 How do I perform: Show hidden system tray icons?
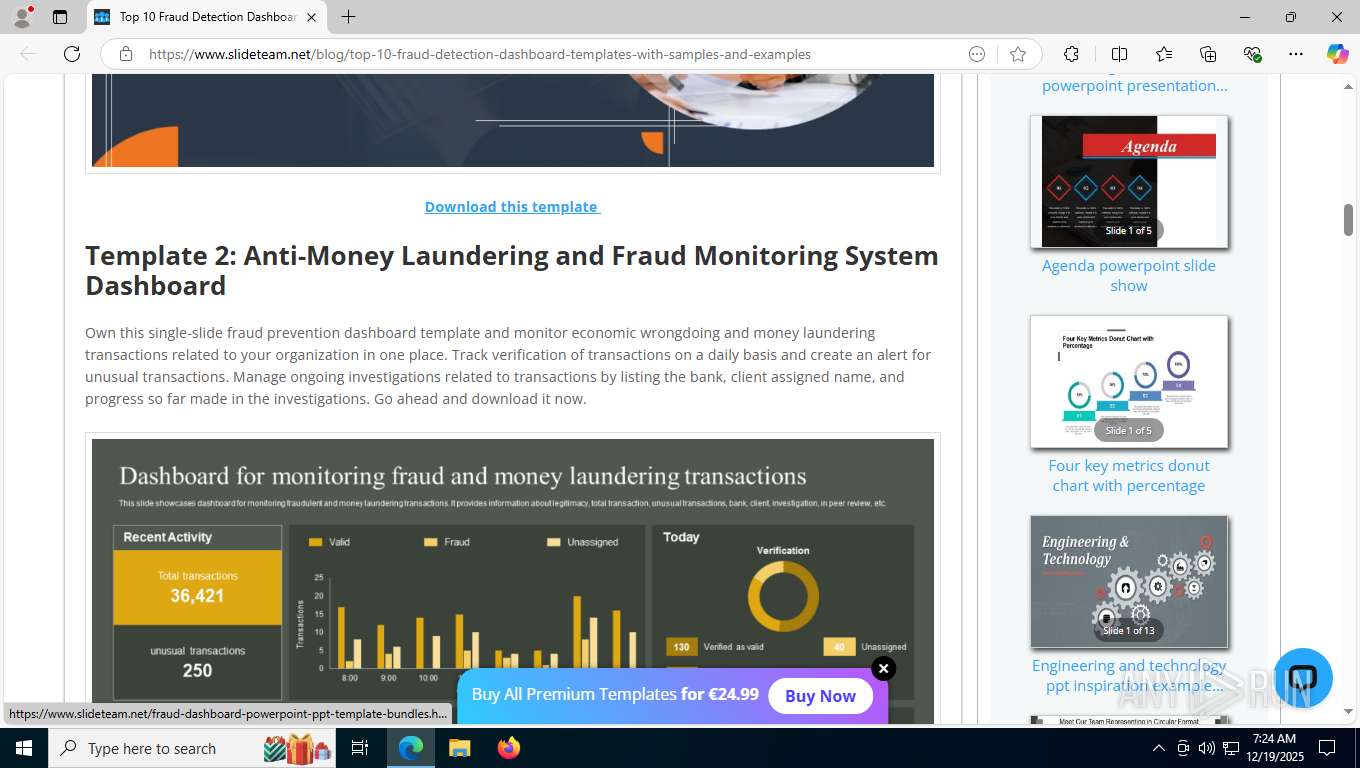coord(1159,748)
